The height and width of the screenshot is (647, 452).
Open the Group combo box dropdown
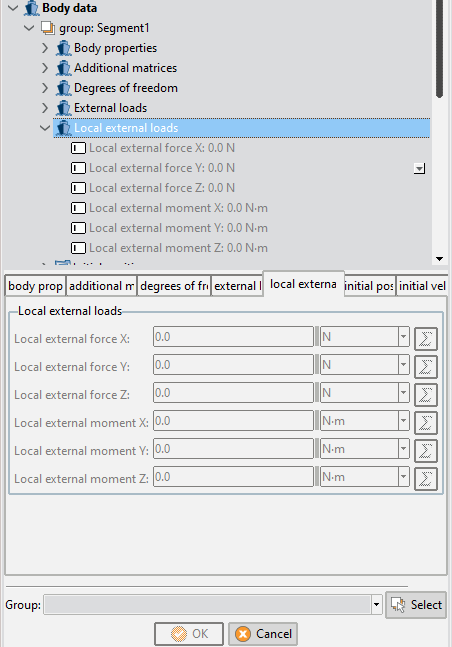376,605
